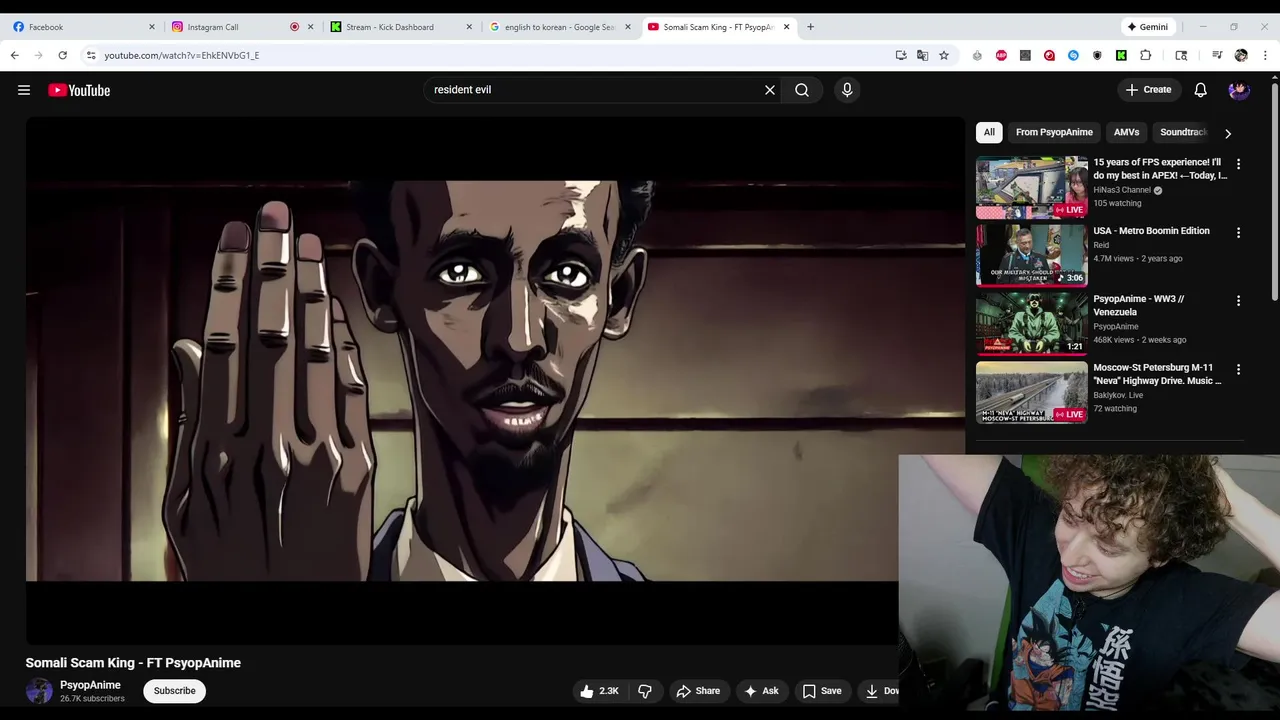Clear the search box text
Viewport: 1280px width, 720px height.
[x=770, y=90]
